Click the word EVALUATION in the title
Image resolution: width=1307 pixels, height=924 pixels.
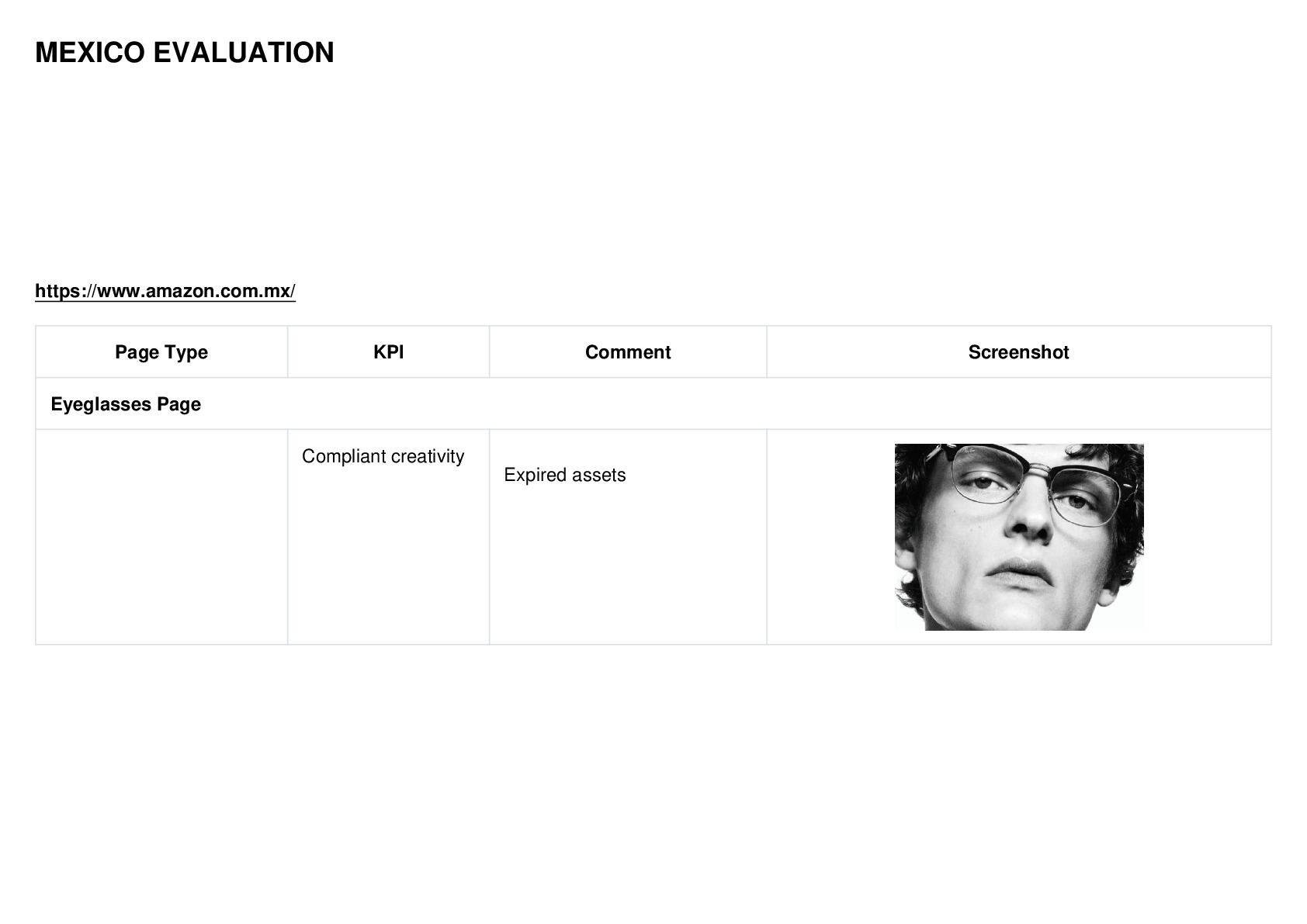(244, 53)
